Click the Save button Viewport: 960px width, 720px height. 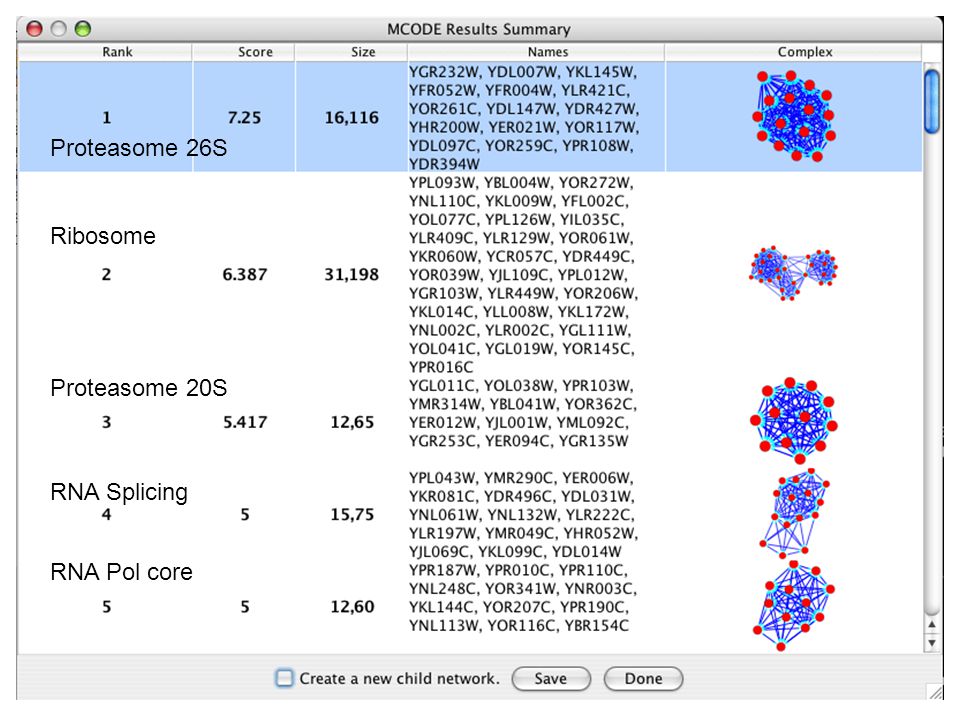click(x=551, y=678)
